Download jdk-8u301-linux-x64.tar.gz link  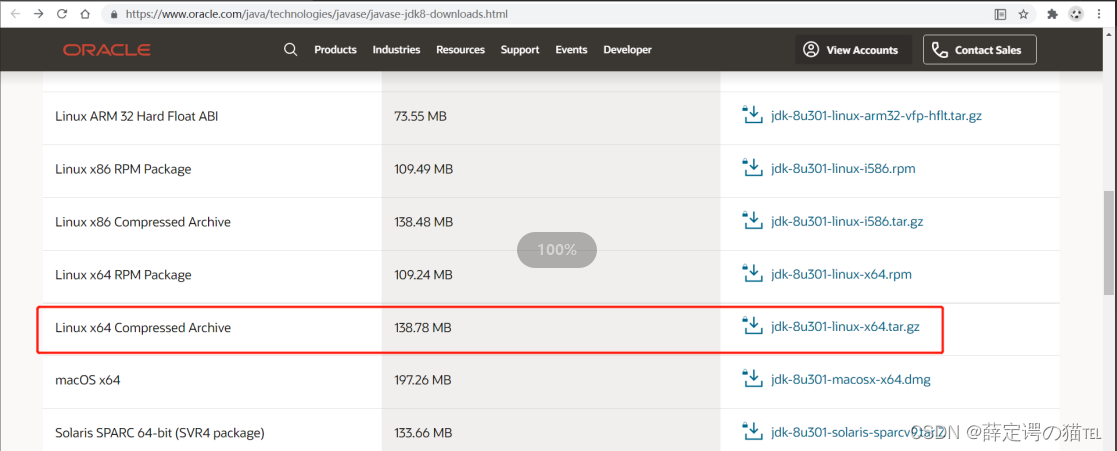[x=845, y=328]
